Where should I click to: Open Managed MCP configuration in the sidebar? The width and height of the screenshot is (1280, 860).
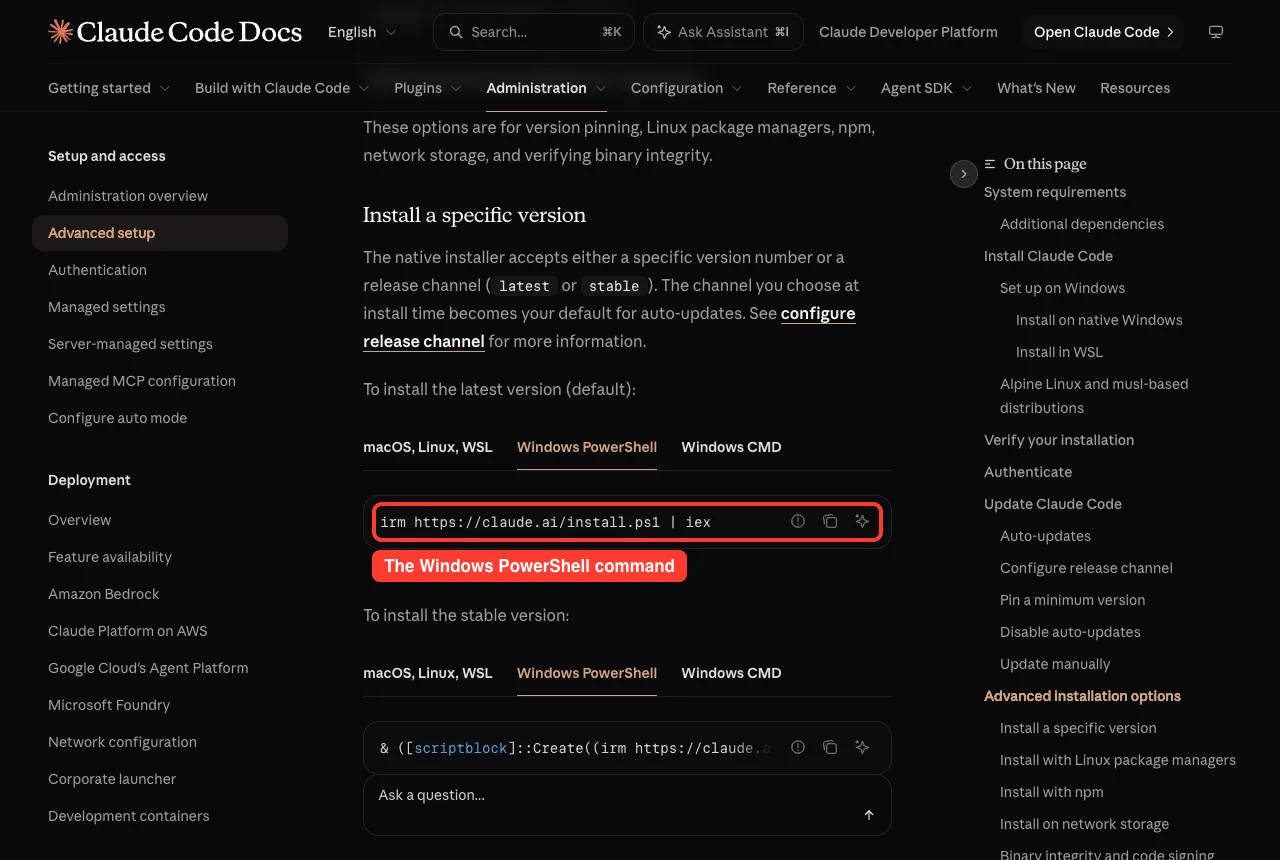142,381
